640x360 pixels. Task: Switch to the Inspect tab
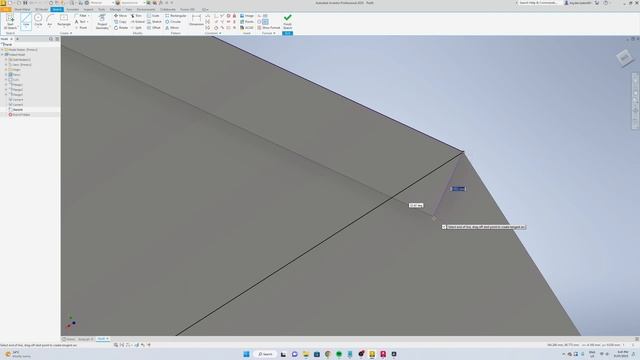(x=88, y=9)
